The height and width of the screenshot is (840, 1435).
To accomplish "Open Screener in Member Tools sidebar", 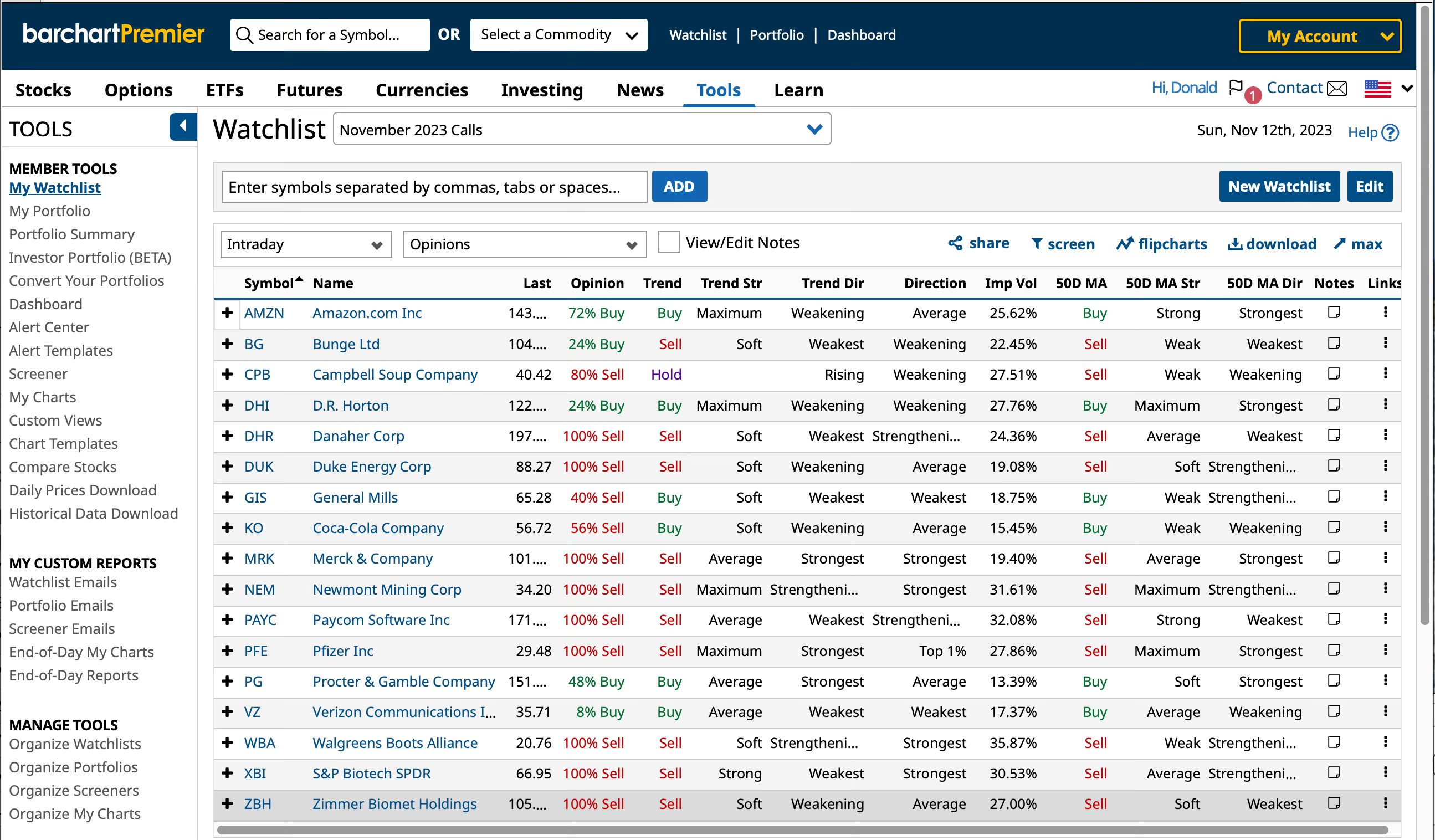I will (38, 373).
